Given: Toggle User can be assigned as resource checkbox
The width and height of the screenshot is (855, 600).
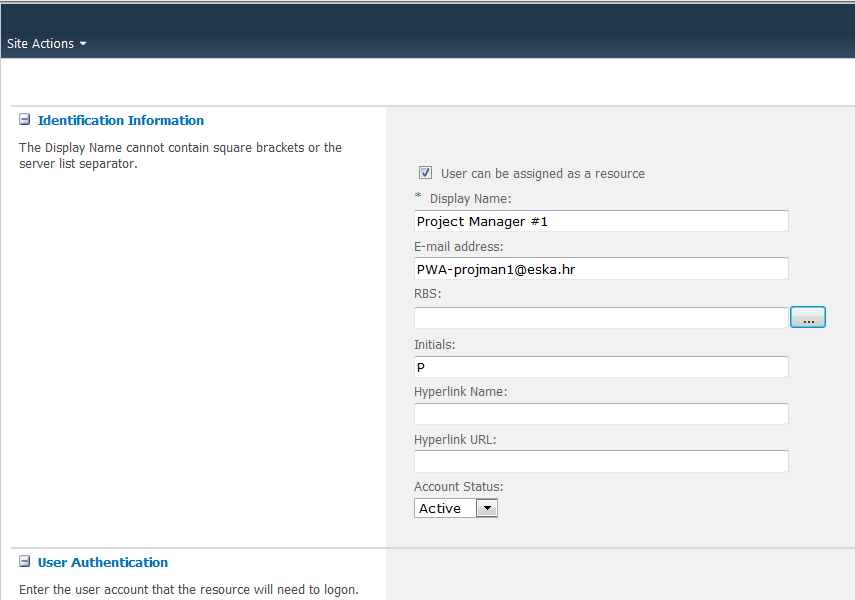Looking at the screenshot, I should [x=426, y=173].
